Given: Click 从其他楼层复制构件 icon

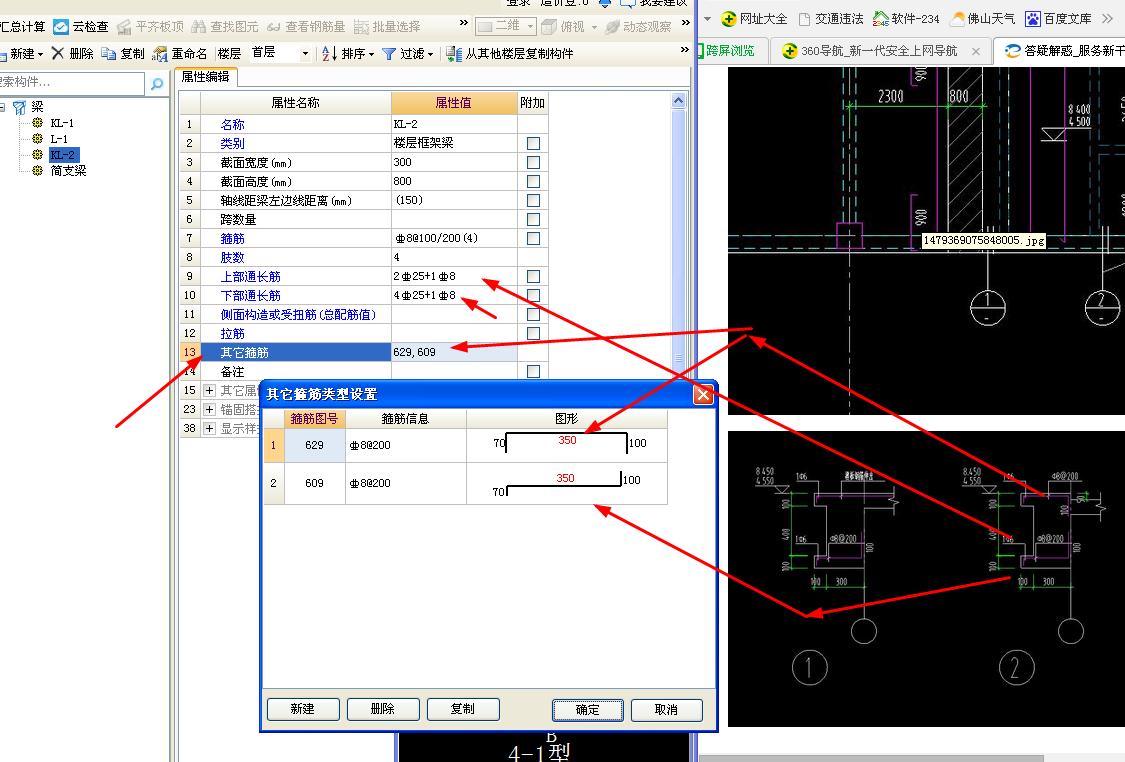Looking at the screenshot, I should tap(453, 53).
